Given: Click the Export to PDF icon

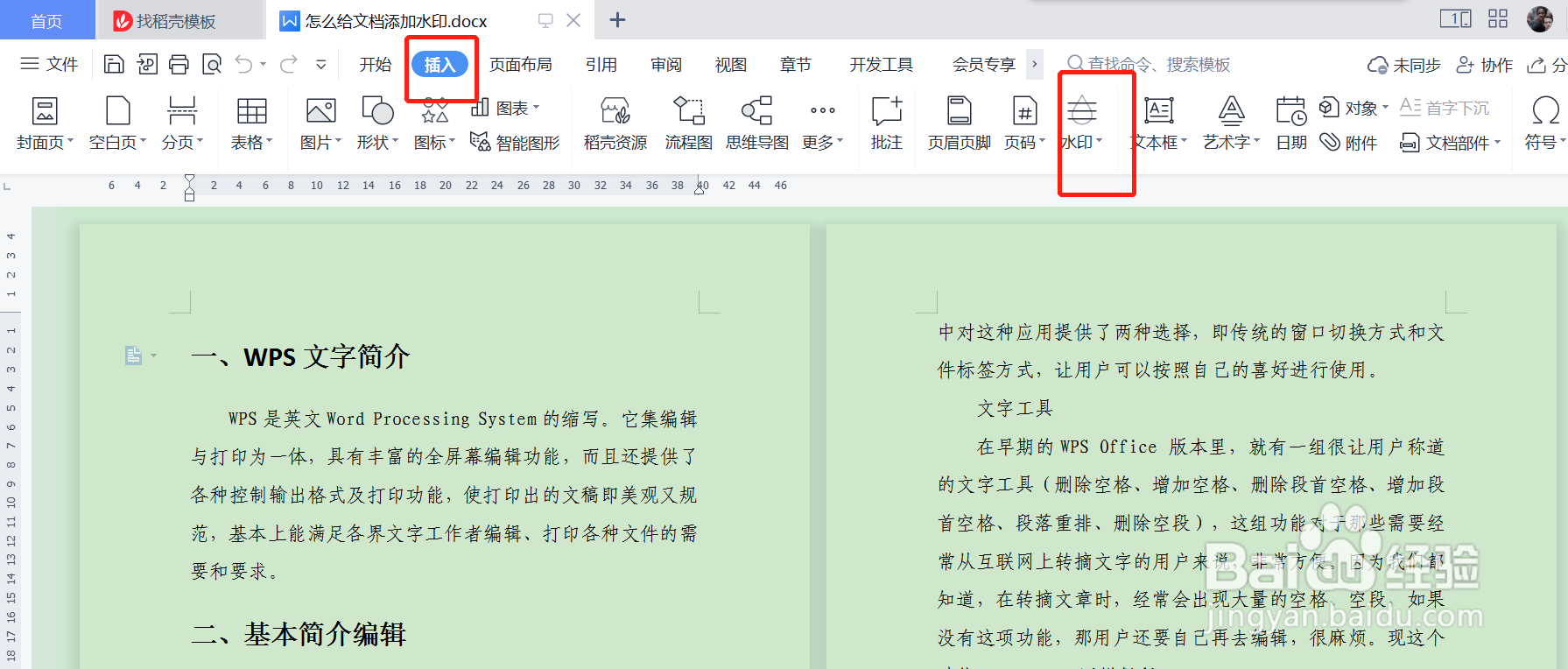Looking at the screenshot, I should pos(147,64).
